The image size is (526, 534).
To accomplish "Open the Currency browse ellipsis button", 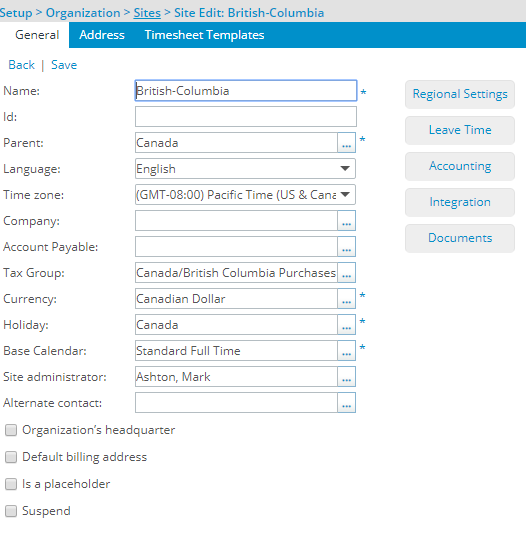I will [346, 299].
